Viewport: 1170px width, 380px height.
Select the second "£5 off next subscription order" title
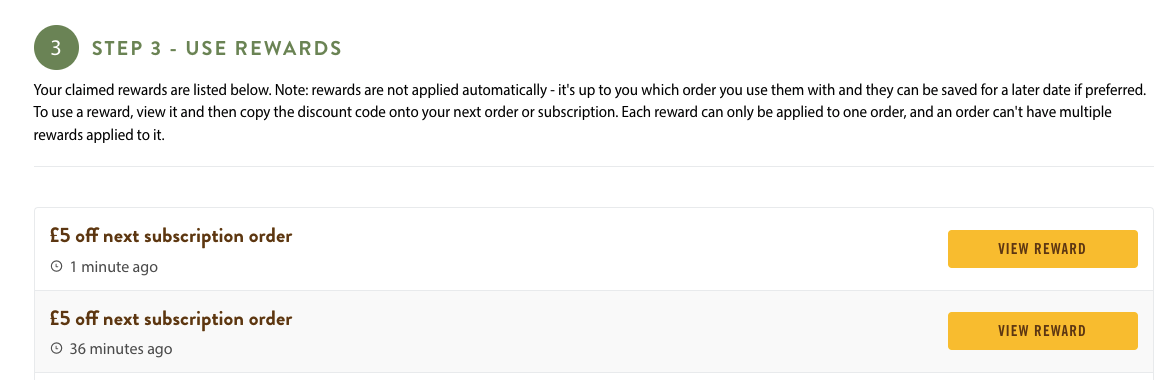(171, 319)
